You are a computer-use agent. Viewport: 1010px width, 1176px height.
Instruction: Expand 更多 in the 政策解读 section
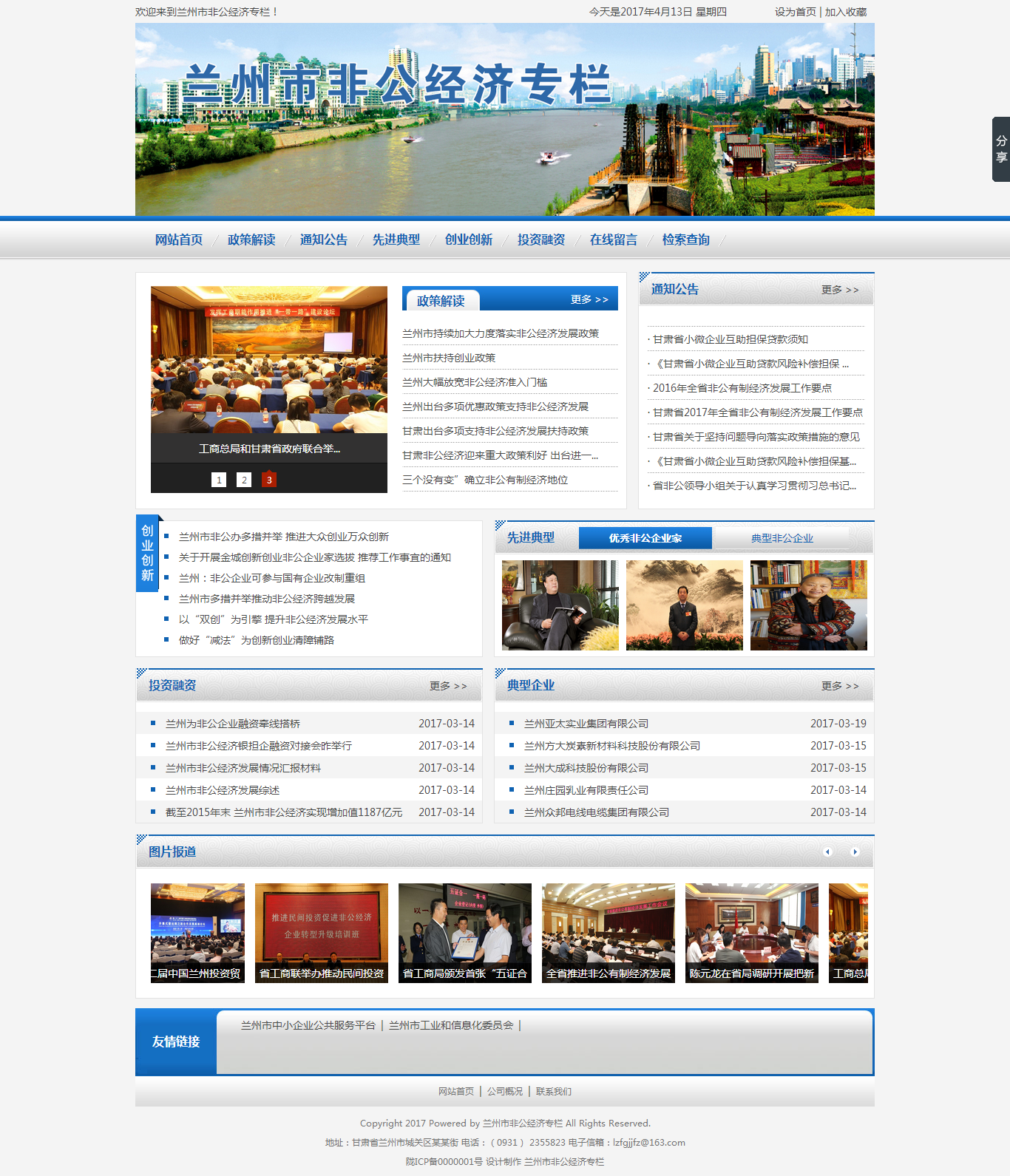(589, 299)
